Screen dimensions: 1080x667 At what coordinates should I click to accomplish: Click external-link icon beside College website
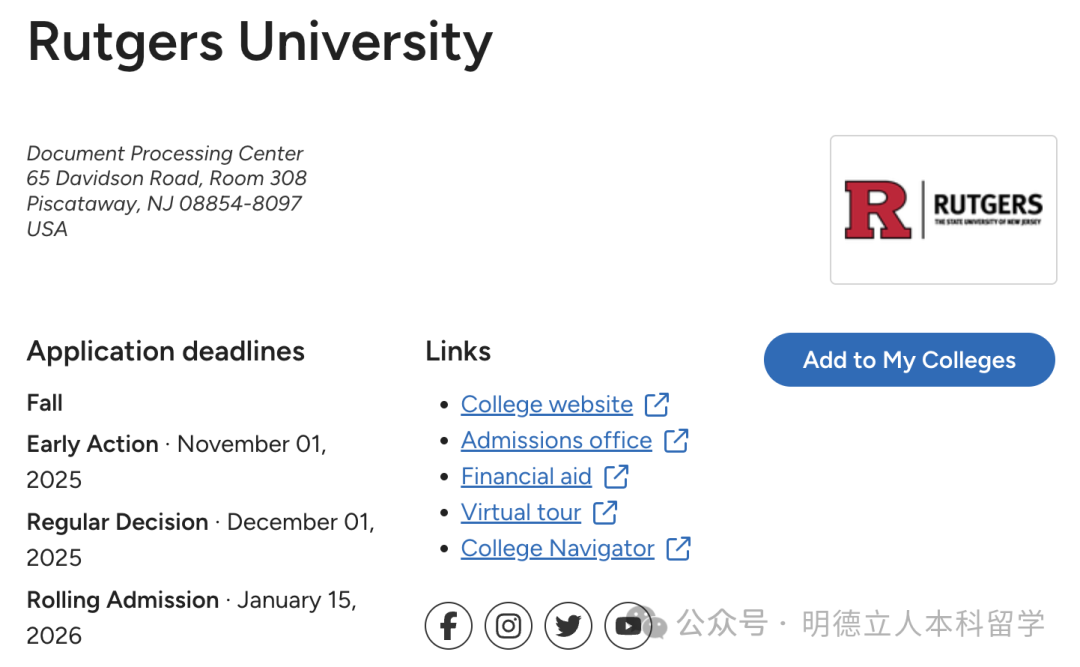(x=657, y=404)
